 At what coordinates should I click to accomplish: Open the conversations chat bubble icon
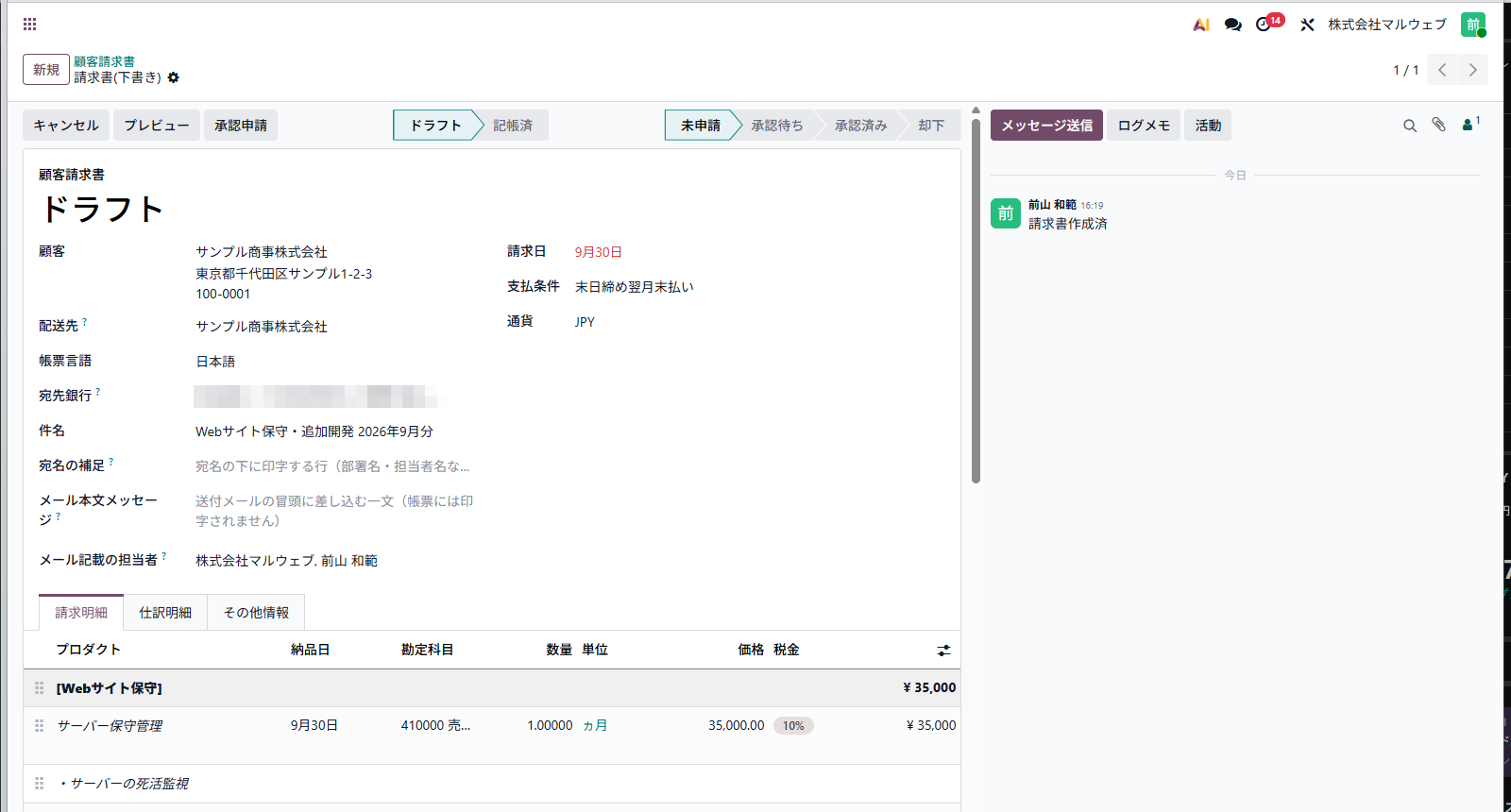tap(1232, 25)
